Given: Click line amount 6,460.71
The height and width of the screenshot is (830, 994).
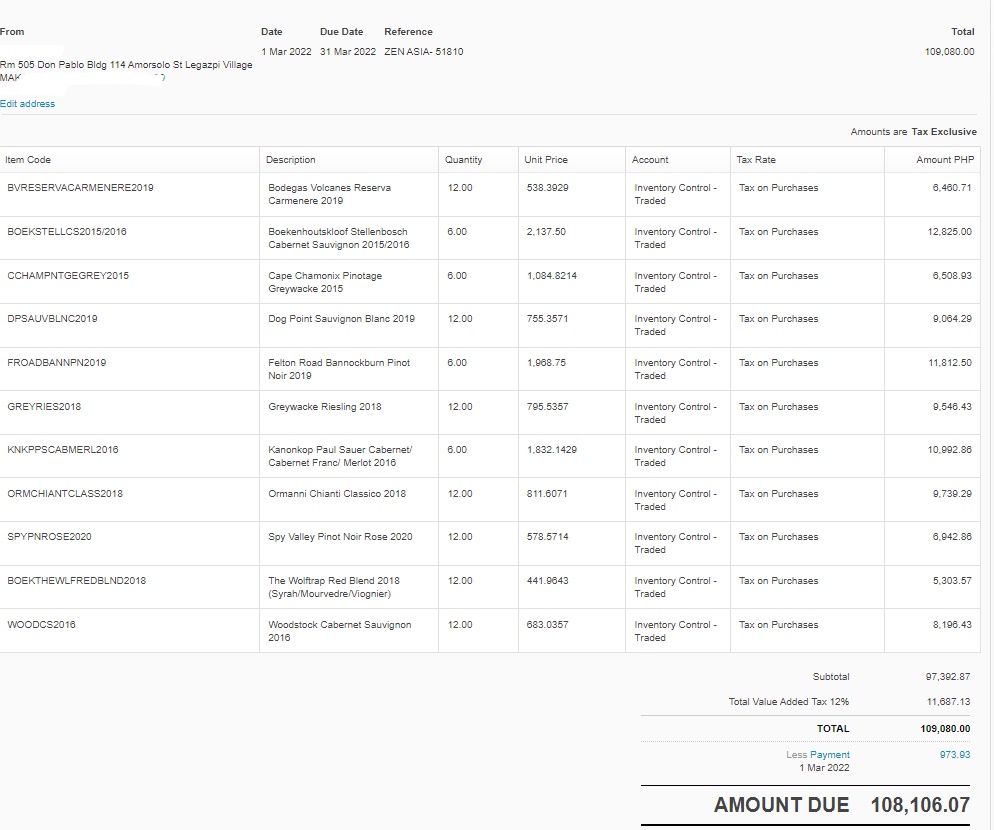Looking at the screenshot, I should pyautogui.click(x=952, y=188).
